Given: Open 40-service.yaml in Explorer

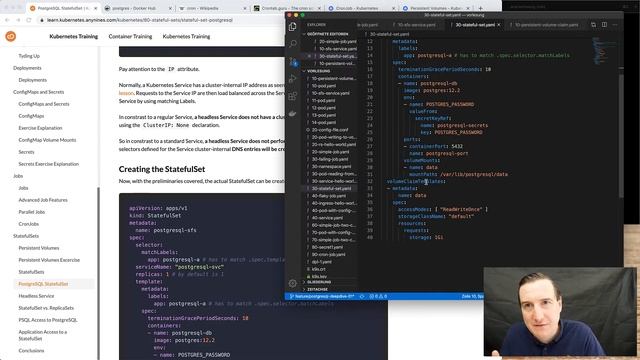Looking at the screenshot, I should pos(327,218).
